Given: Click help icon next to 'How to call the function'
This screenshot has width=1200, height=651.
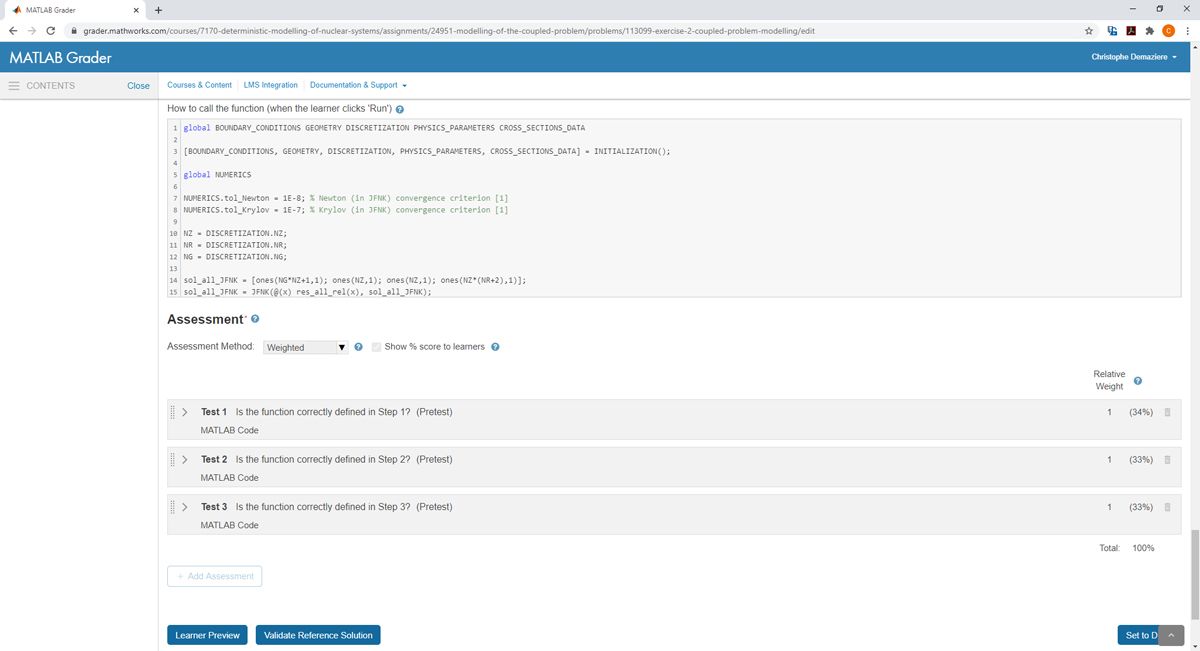Looking at the screenshot, I should coord(399,109).
